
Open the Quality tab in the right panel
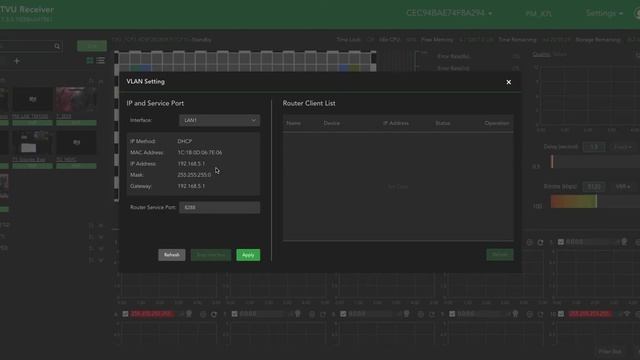coord(541,54)
